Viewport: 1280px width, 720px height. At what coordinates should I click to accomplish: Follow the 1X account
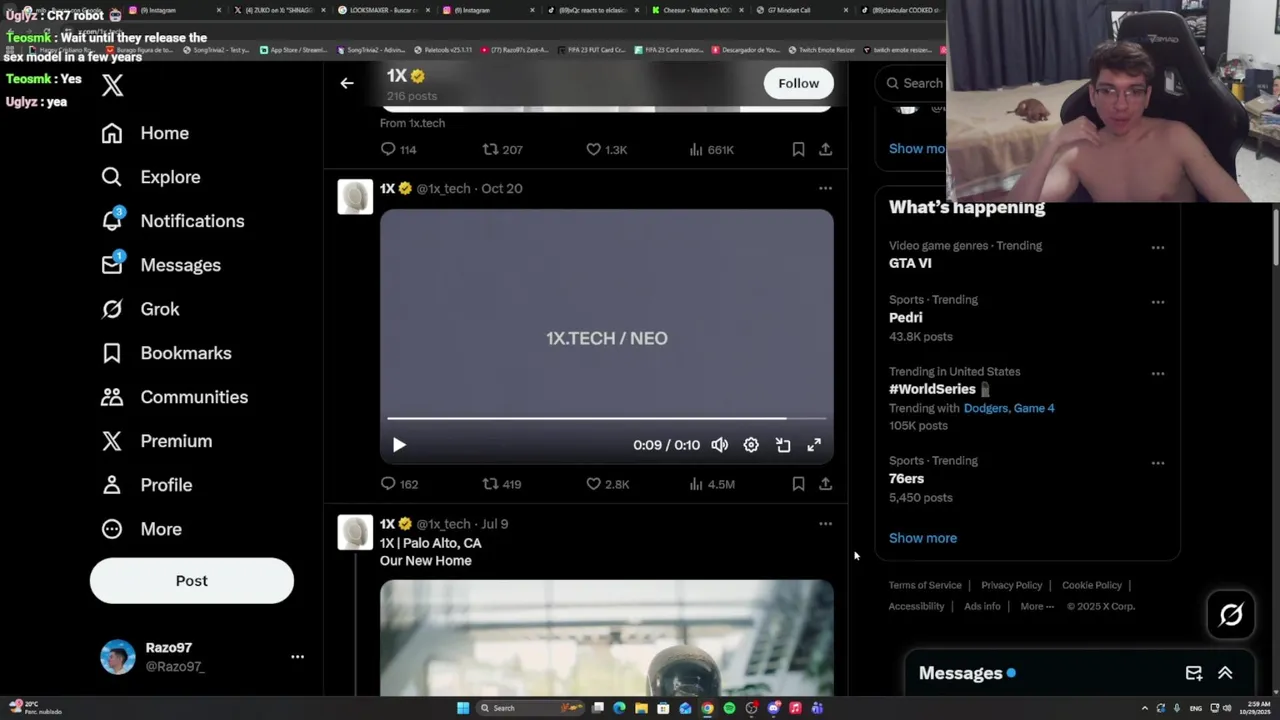[798, 83]
